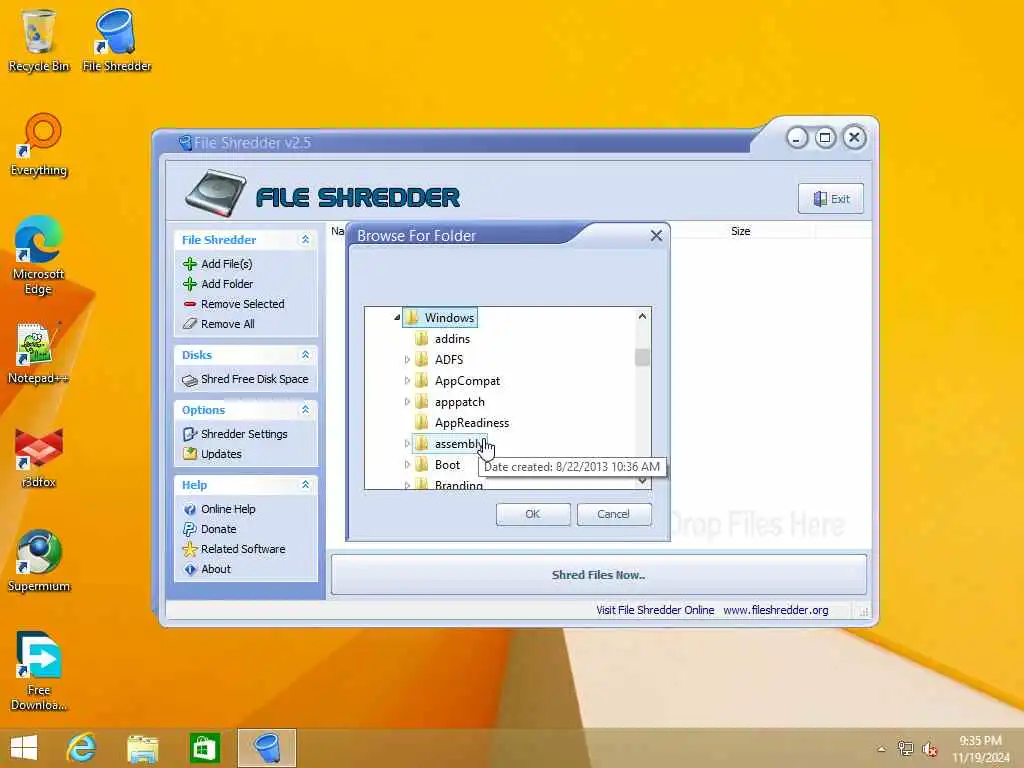Click the folder tree scroll down arrow
This screenshot has height=768, width=1024.
643,481
